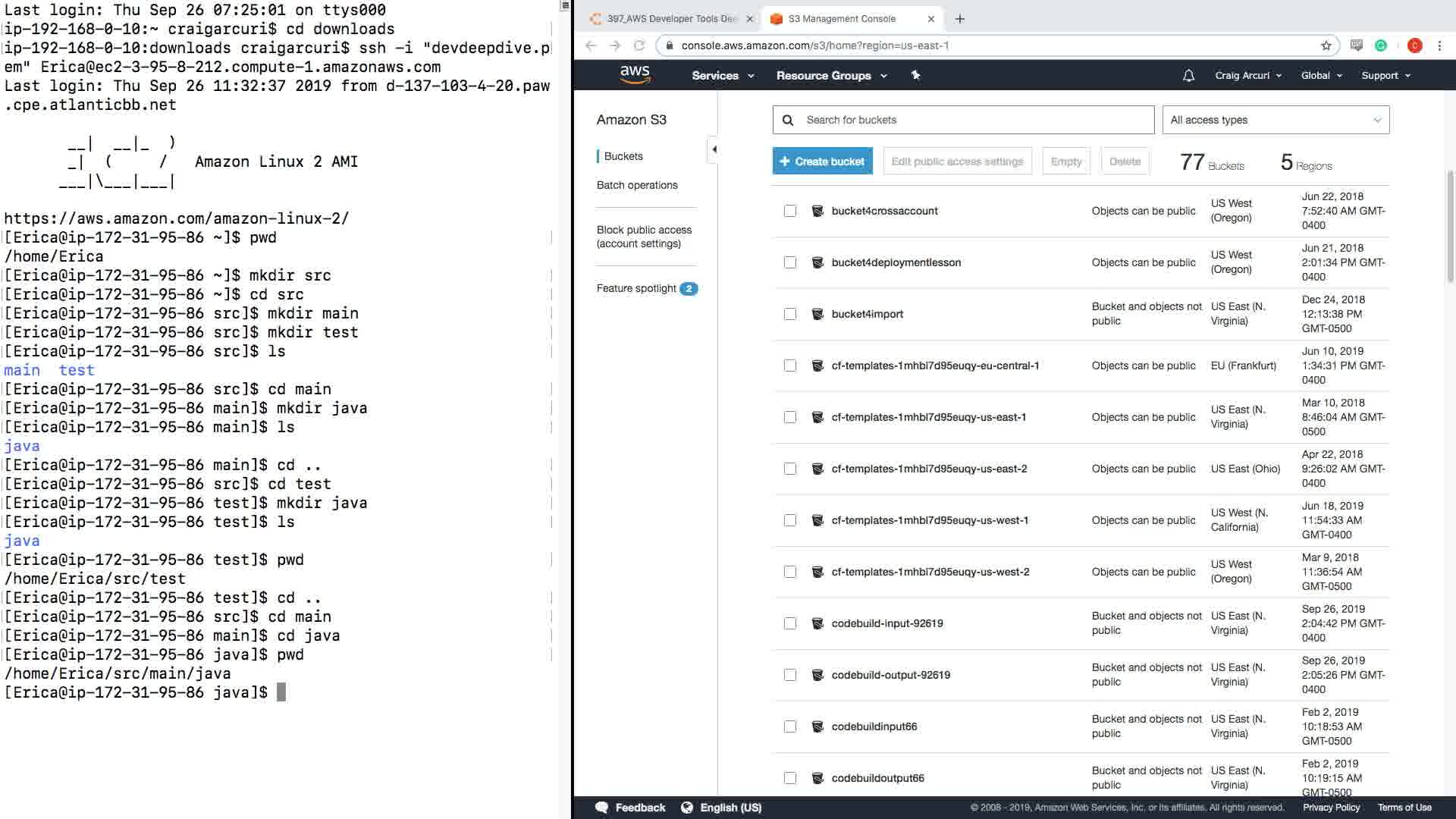1456x819 pixels.
Task: Reload the page with the refresh icon
Action: coord(639,45)
